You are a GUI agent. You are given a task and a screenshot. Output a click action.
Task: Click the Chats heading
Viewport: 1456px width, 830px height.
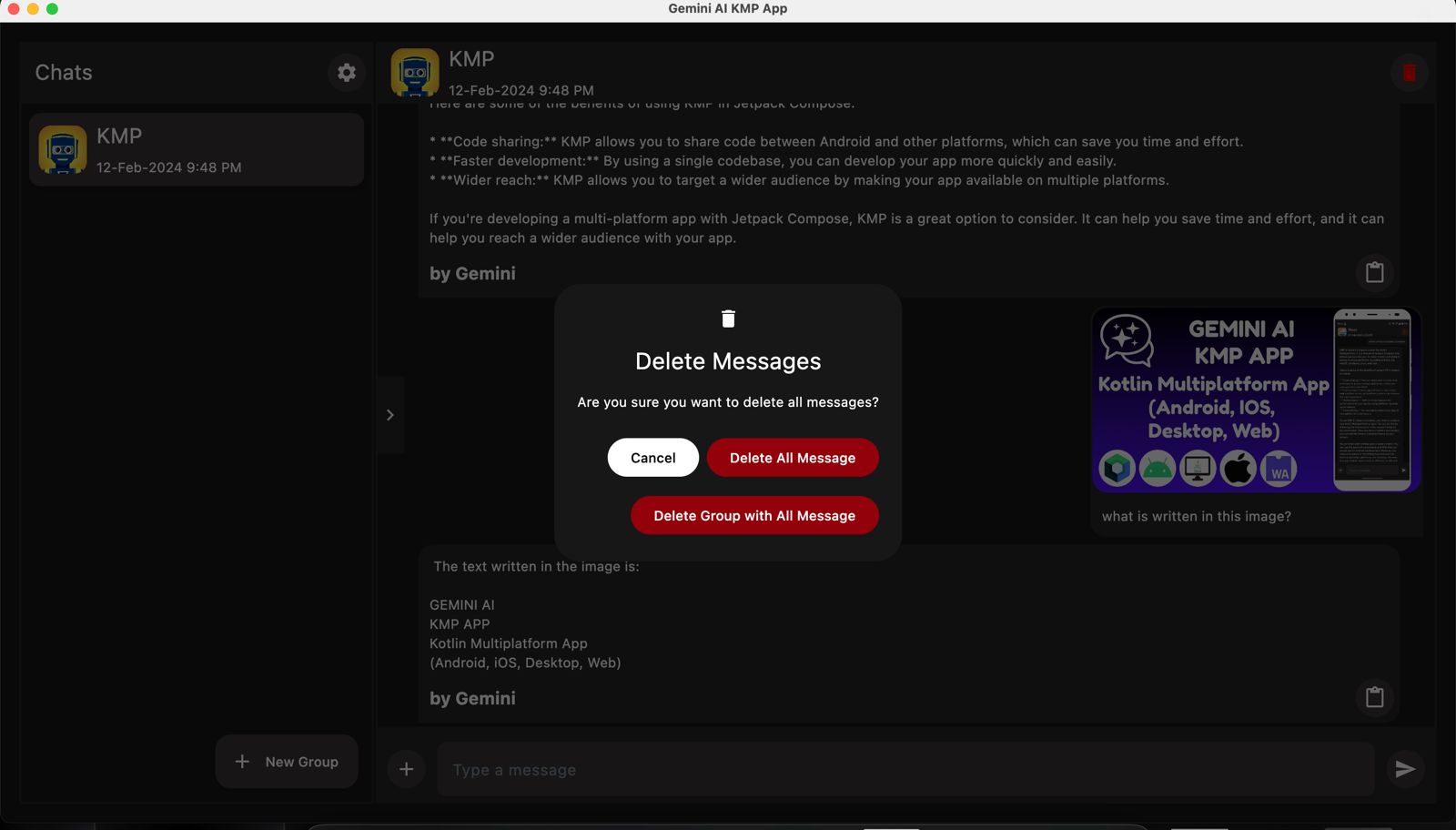(64, 73)
